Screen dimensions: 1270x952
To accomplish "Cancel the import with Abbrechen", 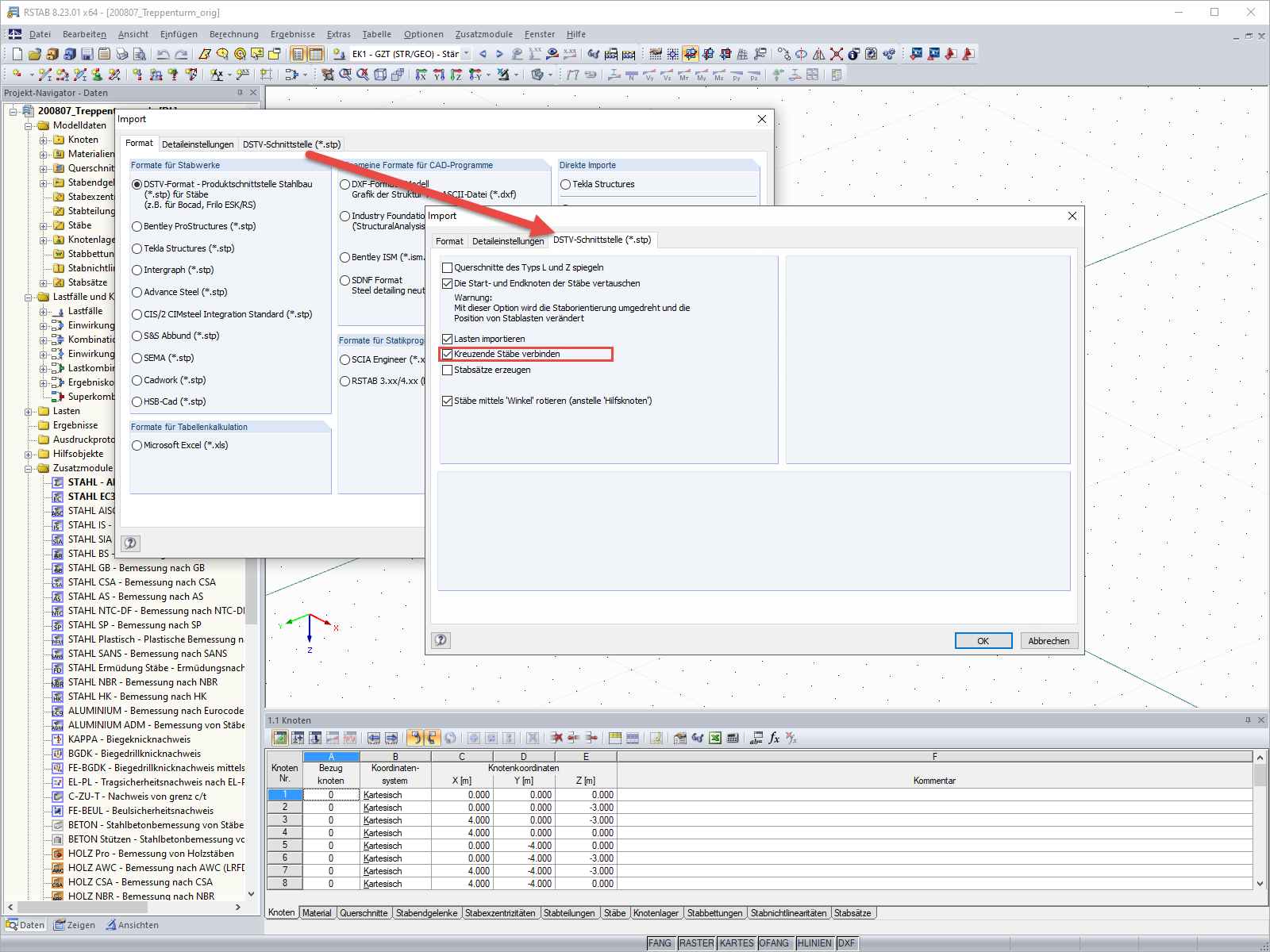I will (1049, 641).
